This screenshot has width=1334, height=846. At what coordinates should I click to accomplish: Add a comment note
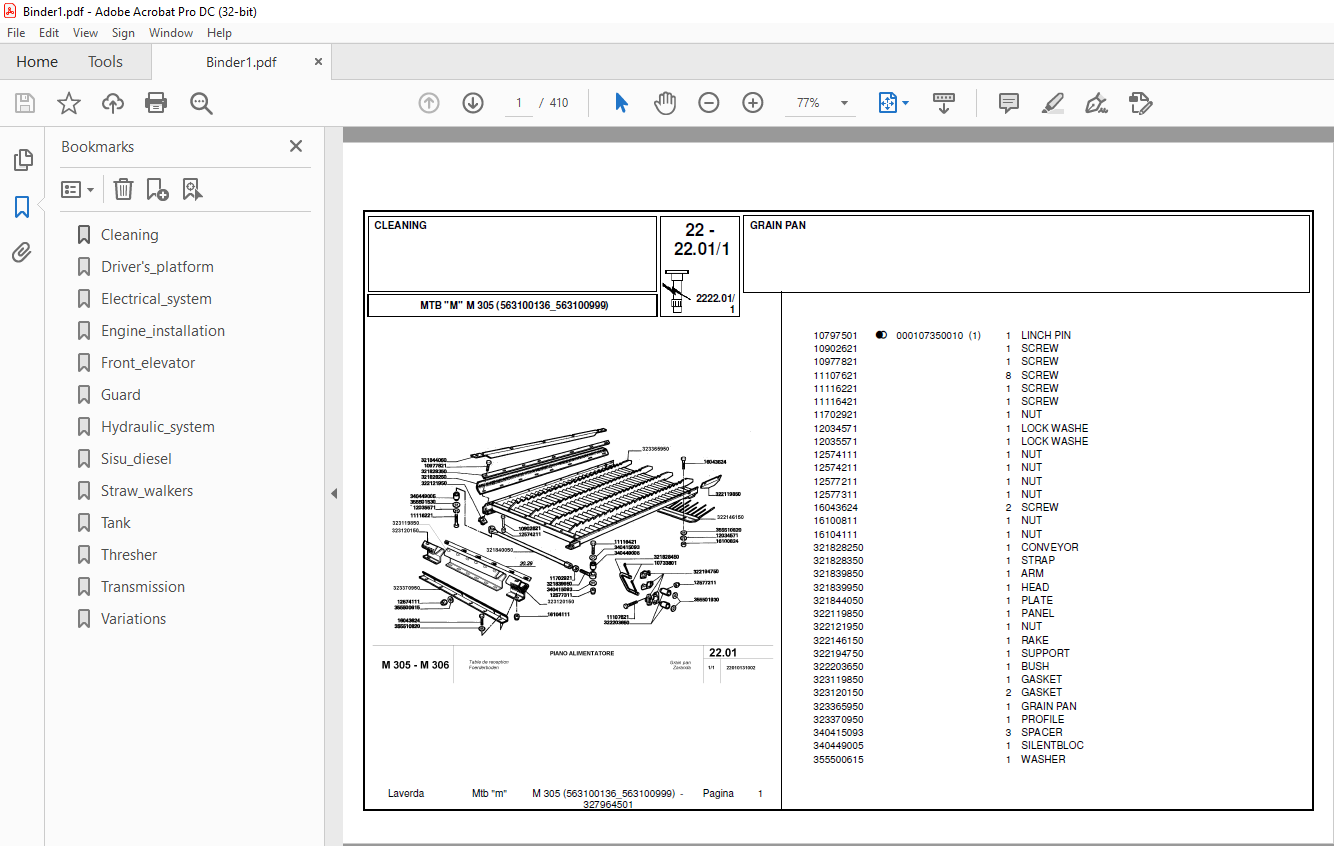[x=1009, y=103]
